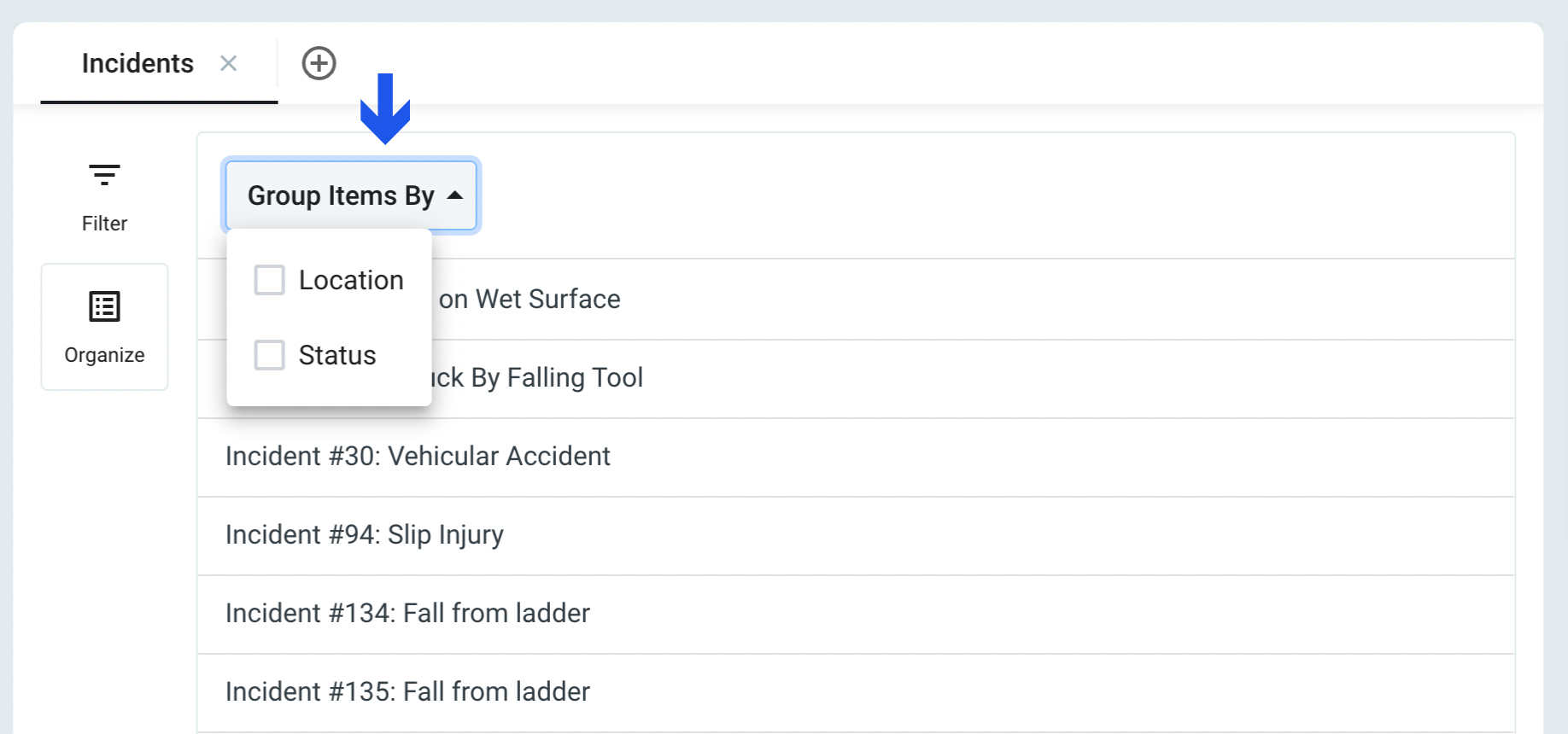Close the Incidents tab
1568x734 pixels.
228,63
